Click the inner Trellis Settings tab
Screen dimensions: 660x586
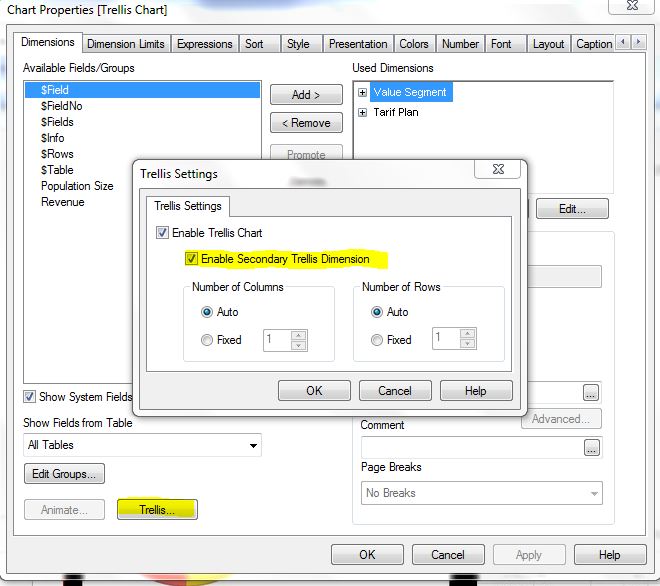pyautogui.click(x=188, y=206)
